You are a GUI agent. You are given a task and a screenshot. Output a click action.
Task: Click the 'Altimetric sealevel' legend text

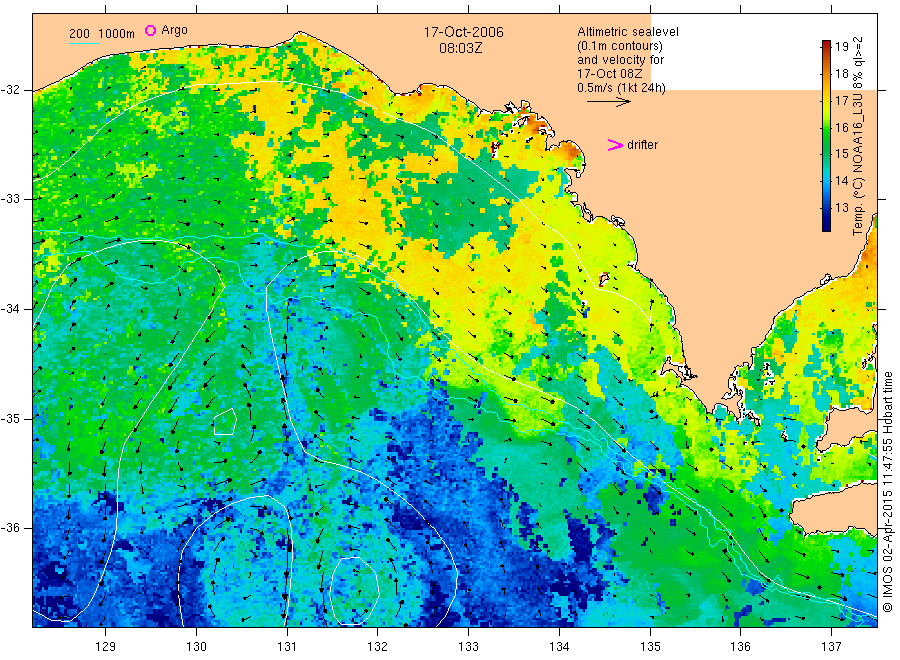[x=628, y=32]
